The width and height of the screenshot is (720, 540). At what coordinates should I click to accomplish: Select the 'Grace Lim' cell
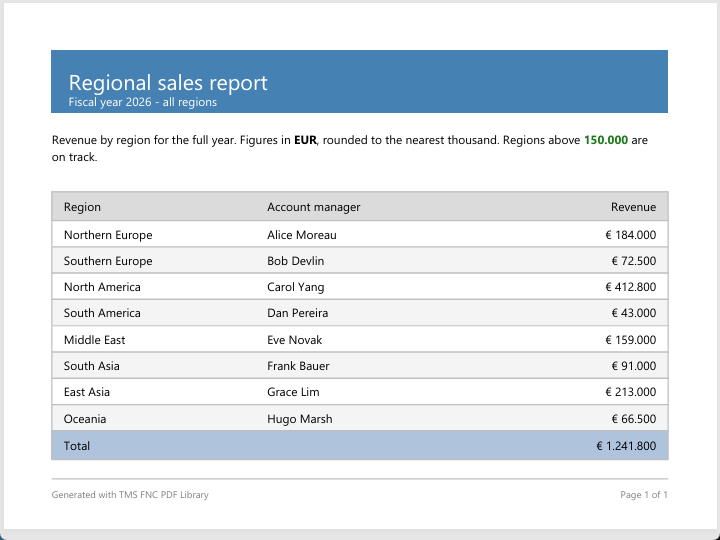click(x=293, y=392)
